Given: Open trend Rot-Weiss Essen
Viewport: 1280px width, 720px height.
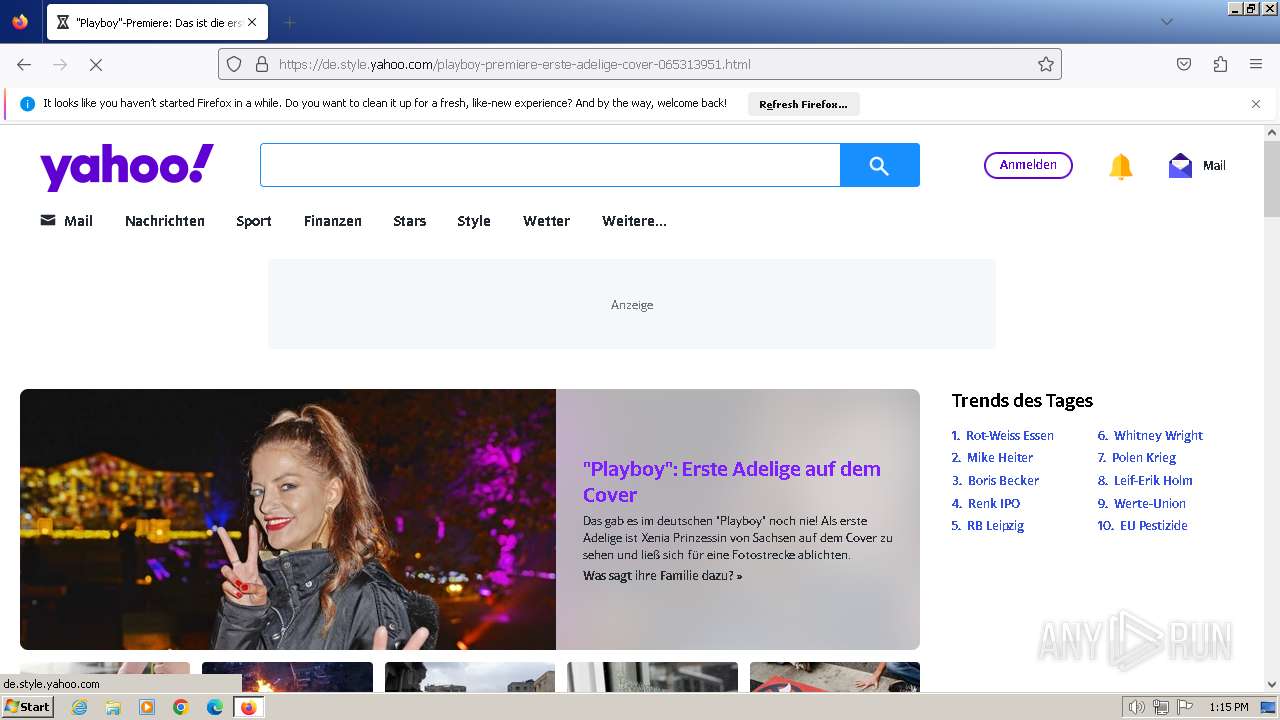Looking at the screenshot, I should tap(1010, 435).
